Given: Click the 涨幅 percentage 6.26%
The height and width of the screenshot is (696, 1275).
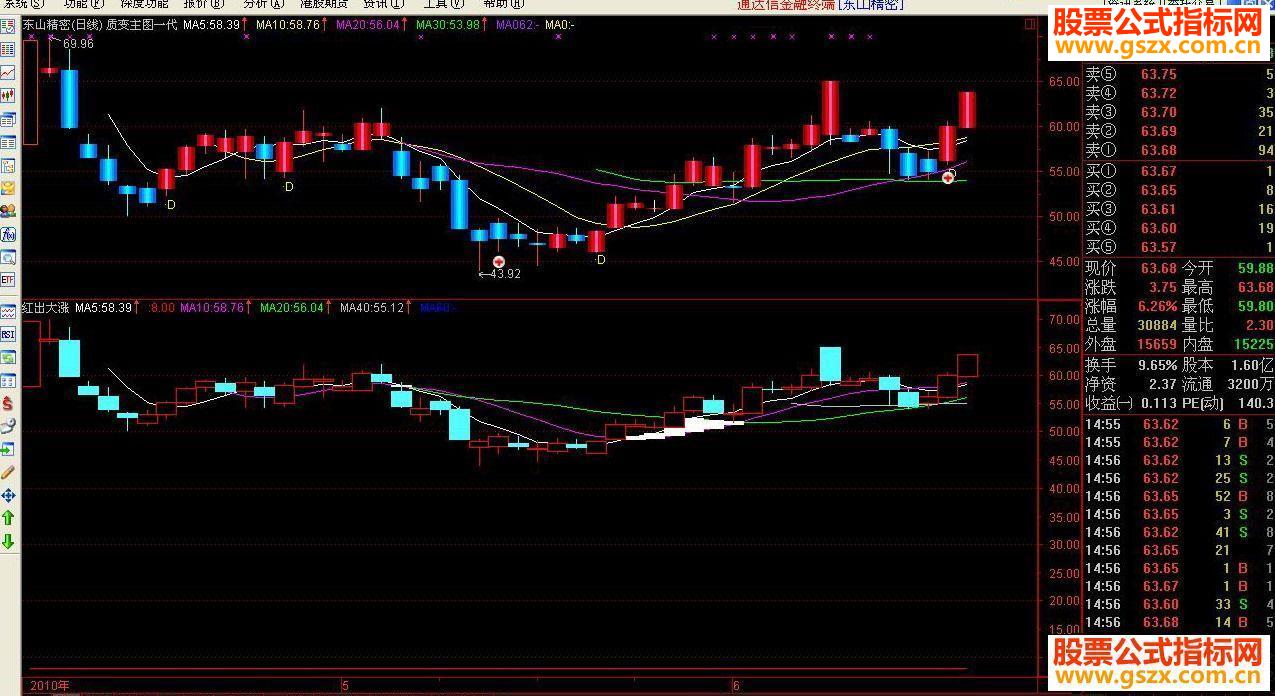Looking at the screenshot, I should coord(1158,306).
